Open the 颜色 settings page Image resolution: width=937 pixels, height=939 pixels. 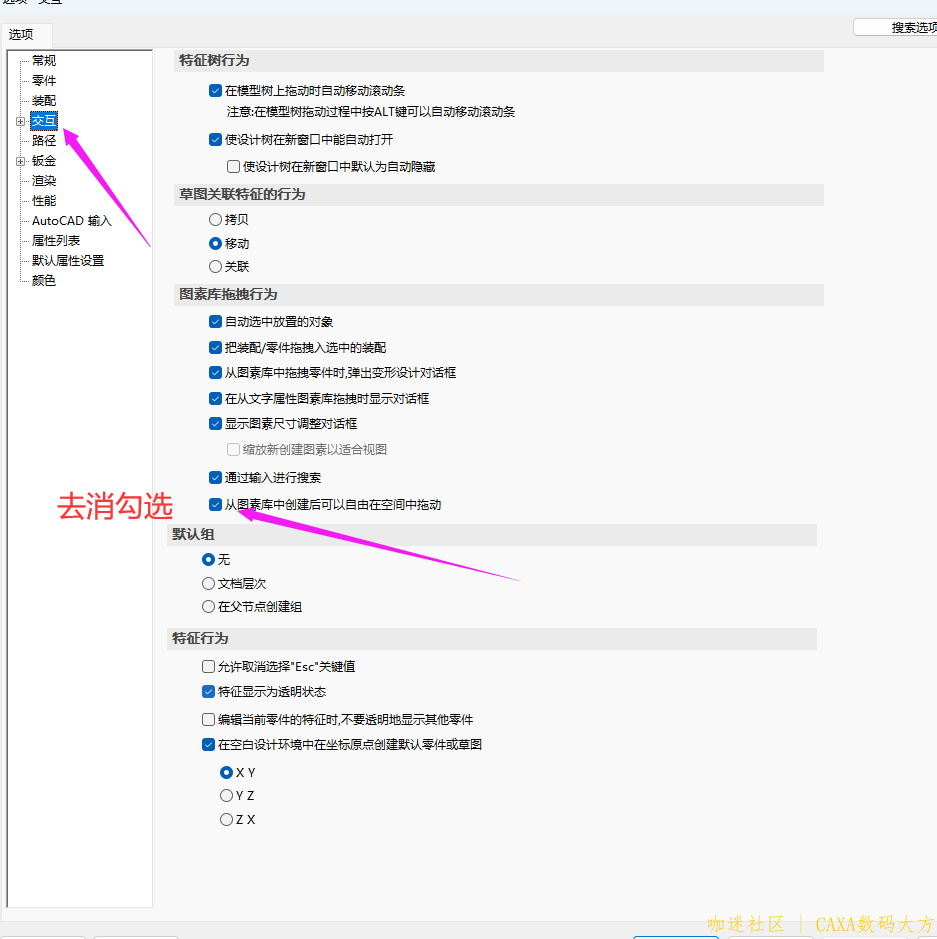(42, 280)
